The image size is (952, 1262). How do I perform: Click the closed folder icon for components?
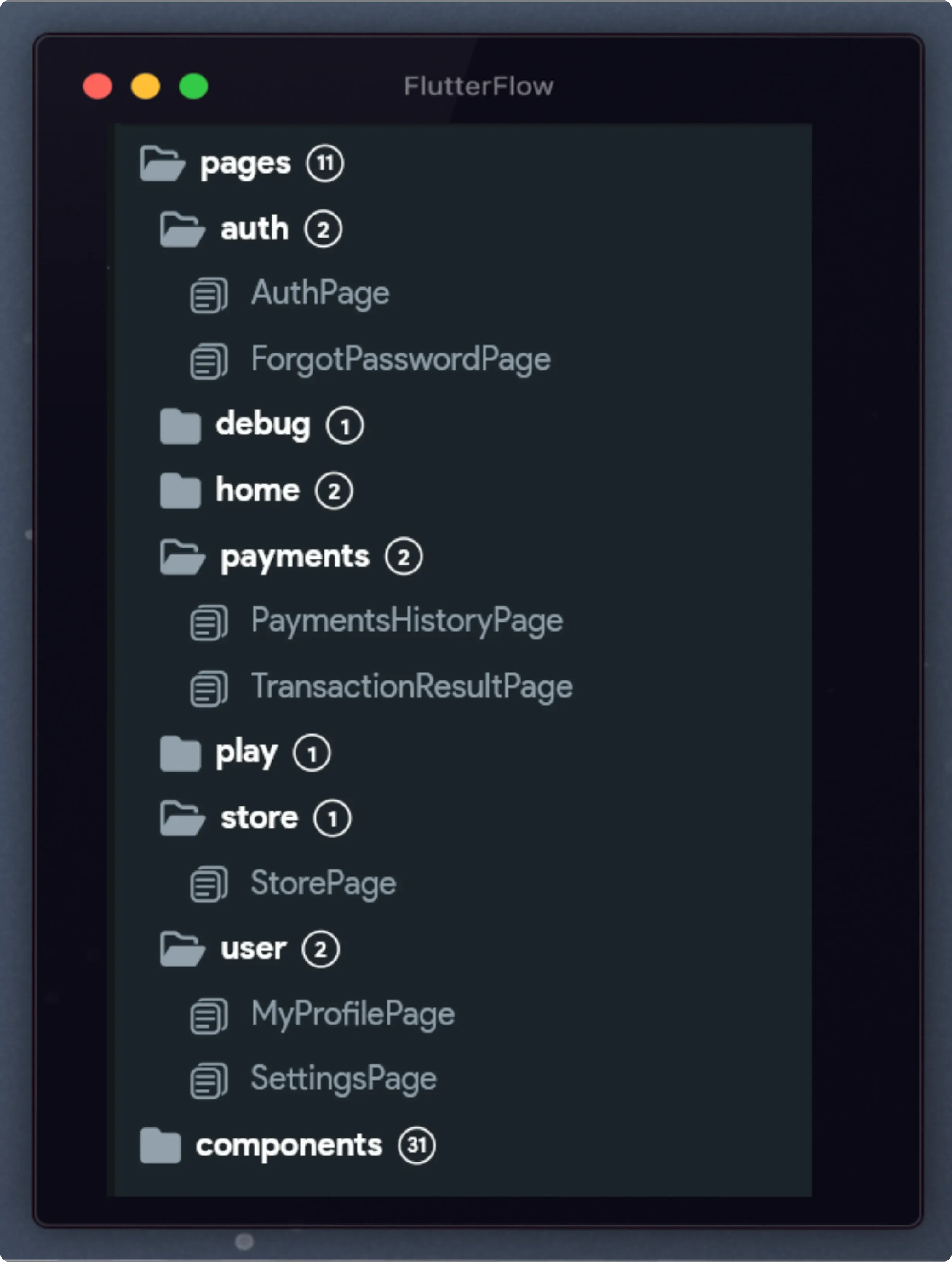click(160, 1145)
